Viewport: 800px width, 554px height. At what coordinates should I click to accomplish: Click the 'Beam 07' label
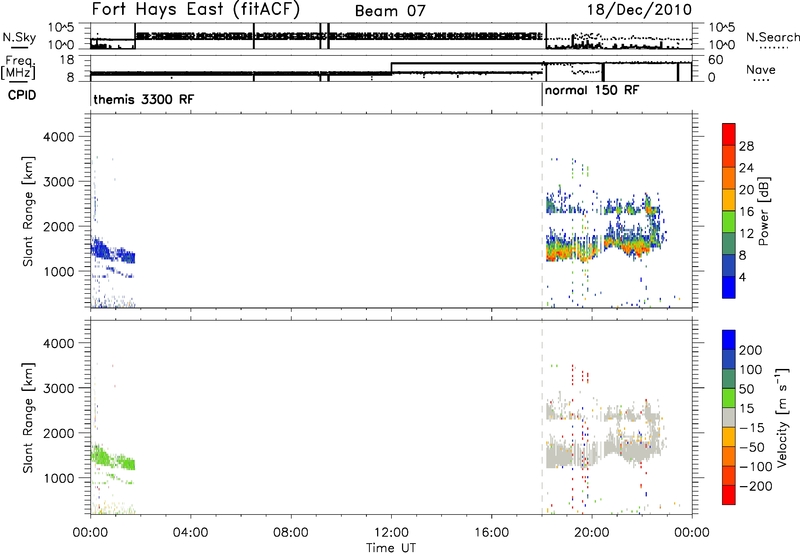pos(390,11)
